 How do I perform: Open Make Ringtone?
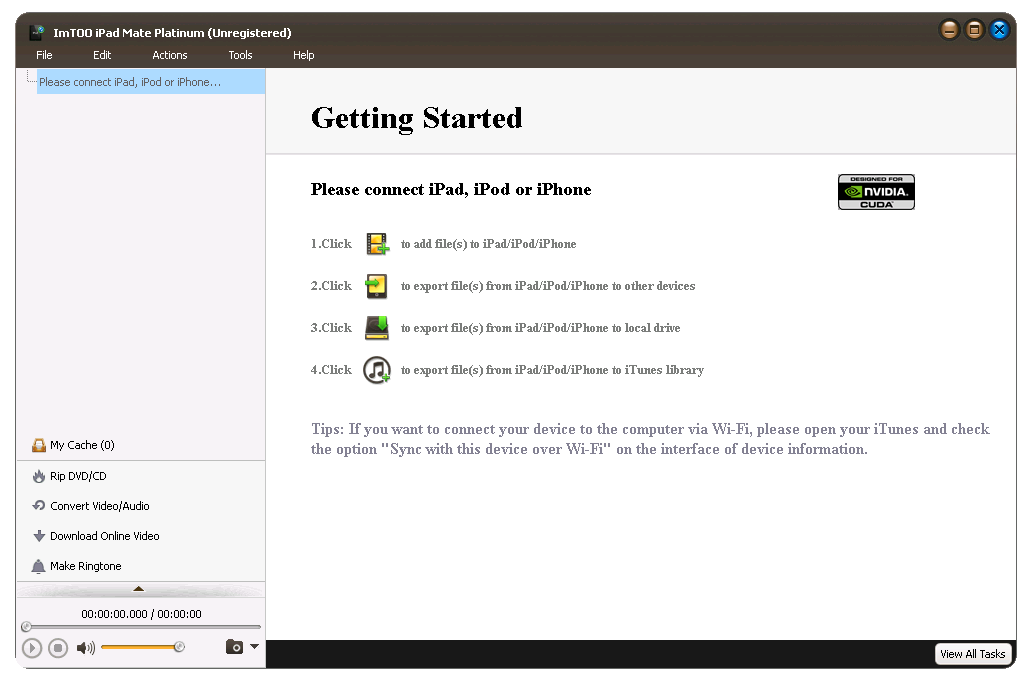[86, 566]
